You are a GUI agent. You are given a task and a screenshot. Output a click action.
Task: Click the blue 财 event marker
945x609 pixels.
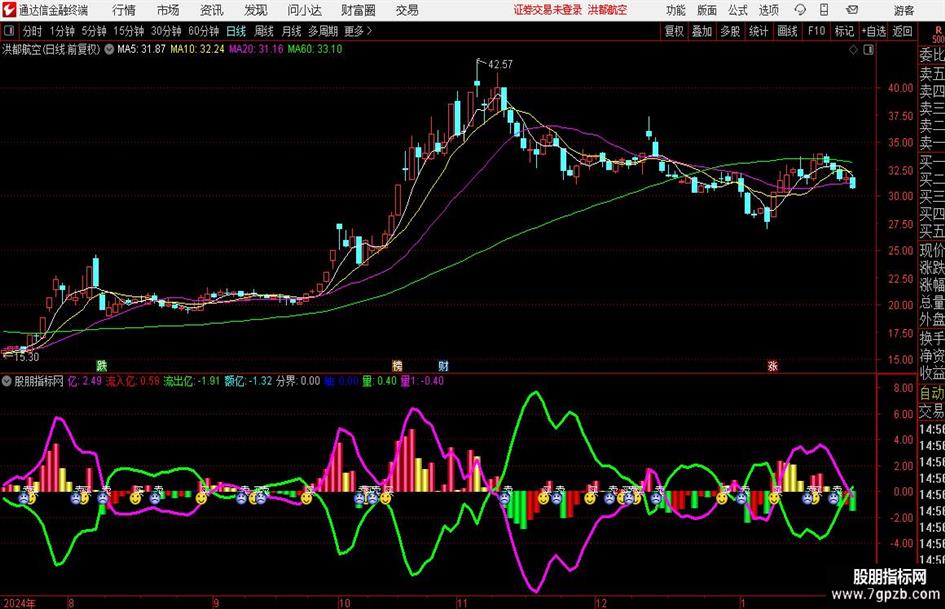[x=443, y=365]
